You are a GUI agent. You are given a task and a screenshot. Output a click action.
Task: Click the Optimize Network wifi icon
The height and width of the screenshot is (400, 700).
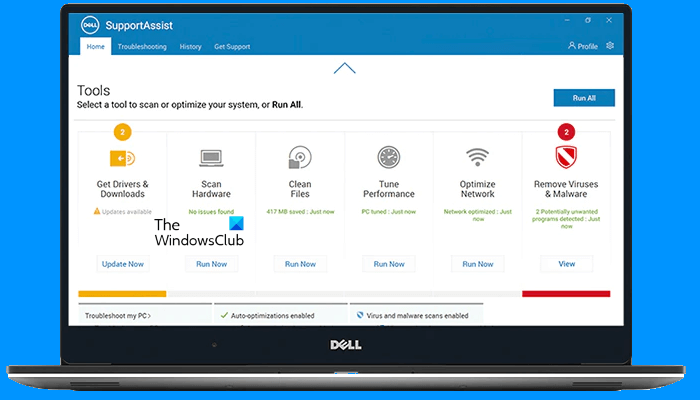pyautogui.click(x=478, y=157)
